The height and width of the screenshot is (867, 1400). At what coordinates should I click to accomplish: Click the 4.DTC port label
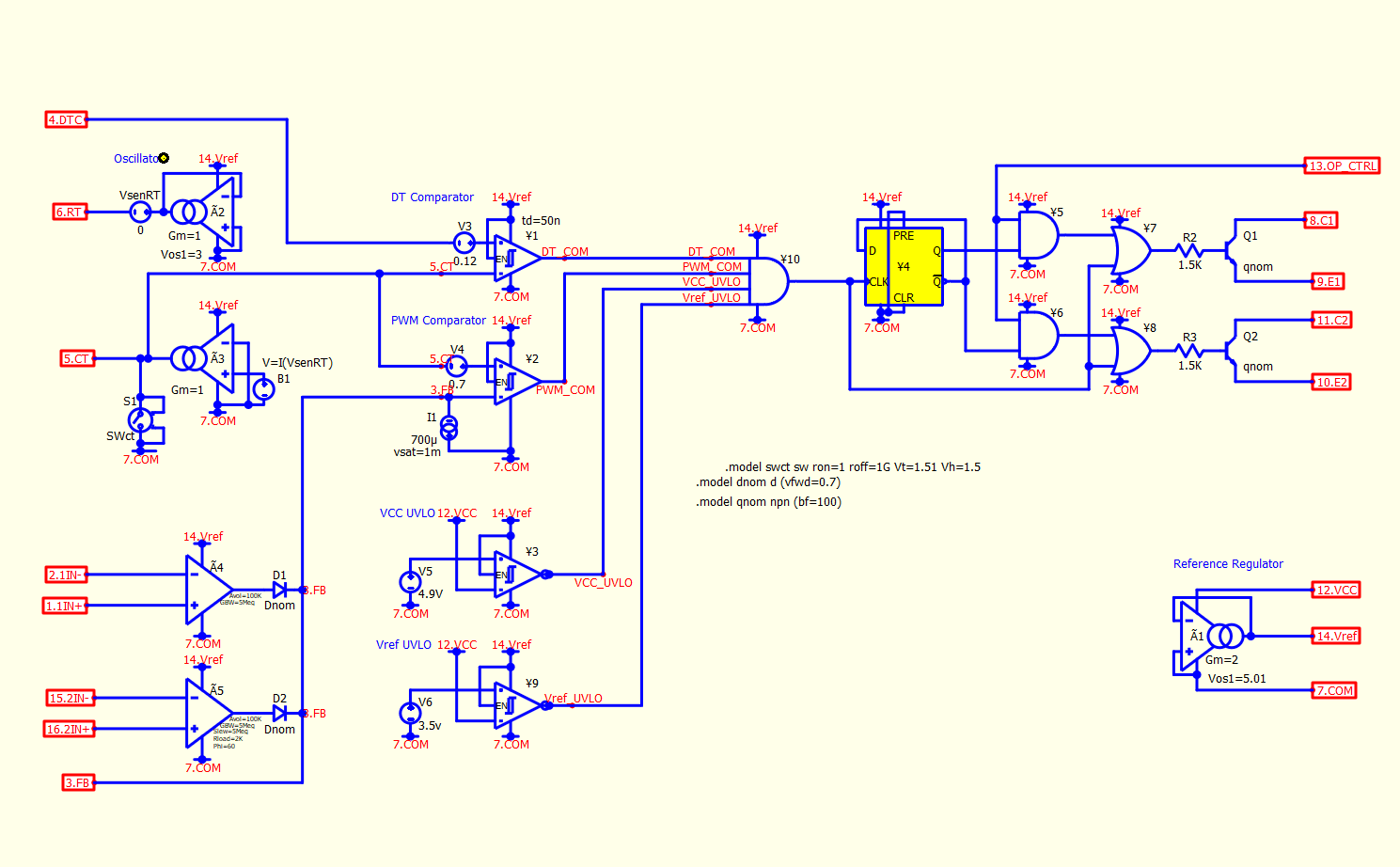66,119
